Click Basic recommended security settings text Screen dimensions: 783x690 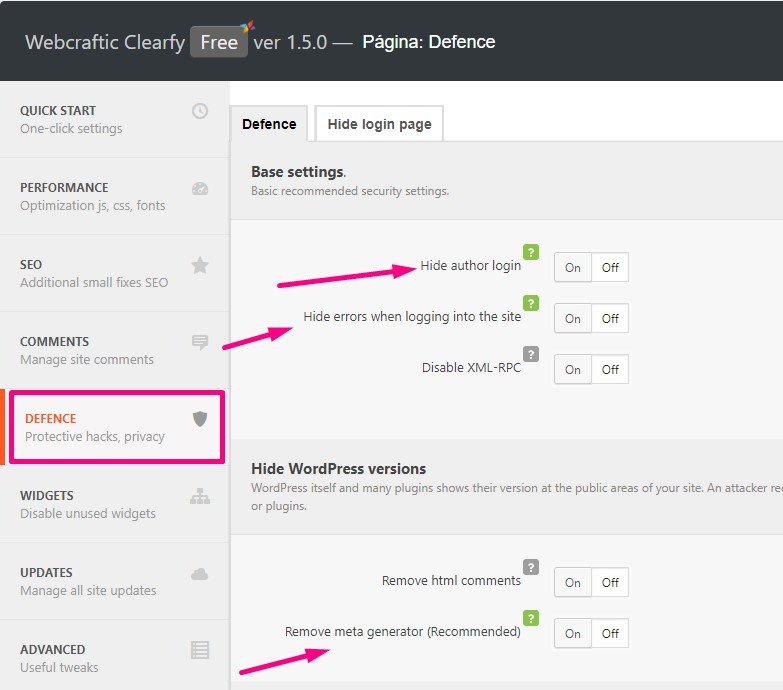[x=350, y=191]
